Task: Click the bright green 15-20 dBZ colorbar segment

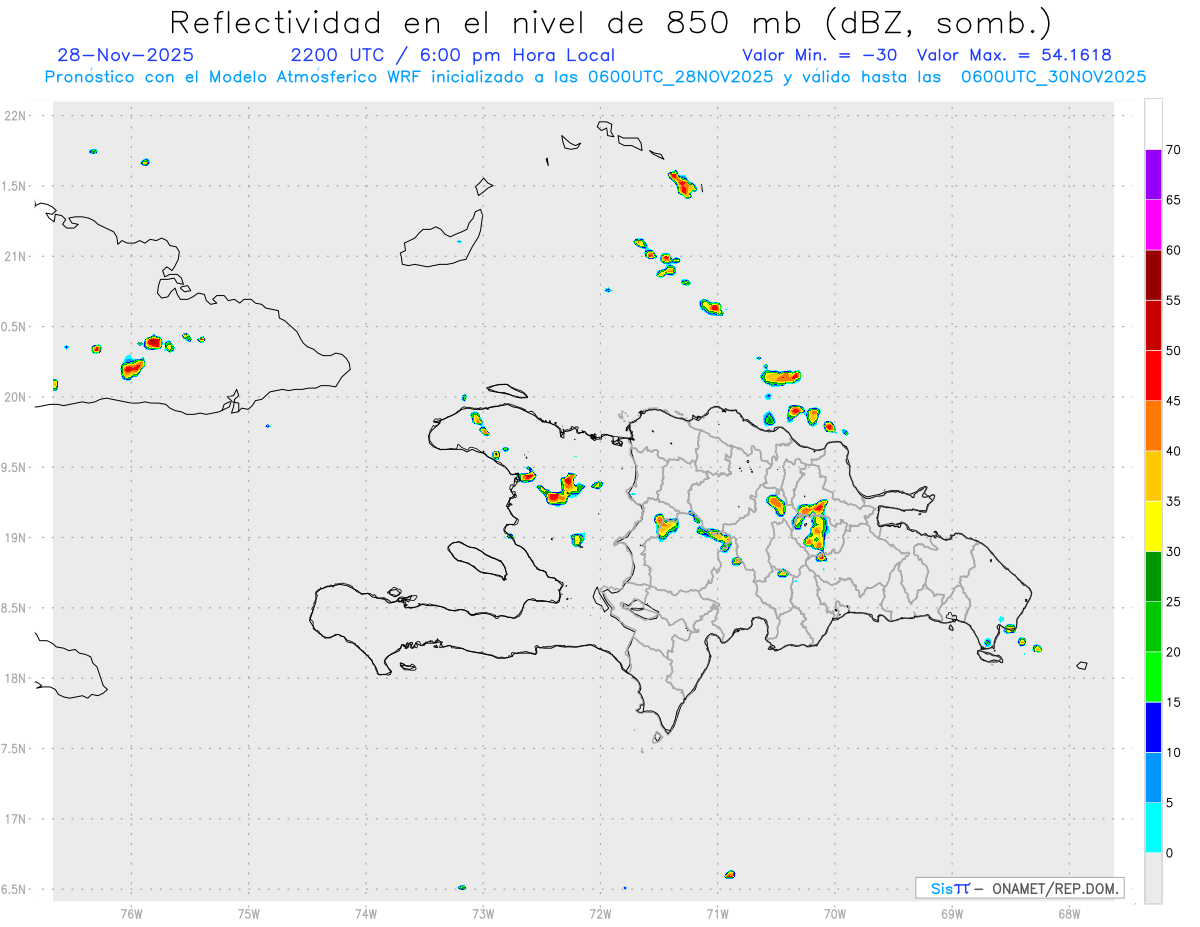Action: point(1153,677)
